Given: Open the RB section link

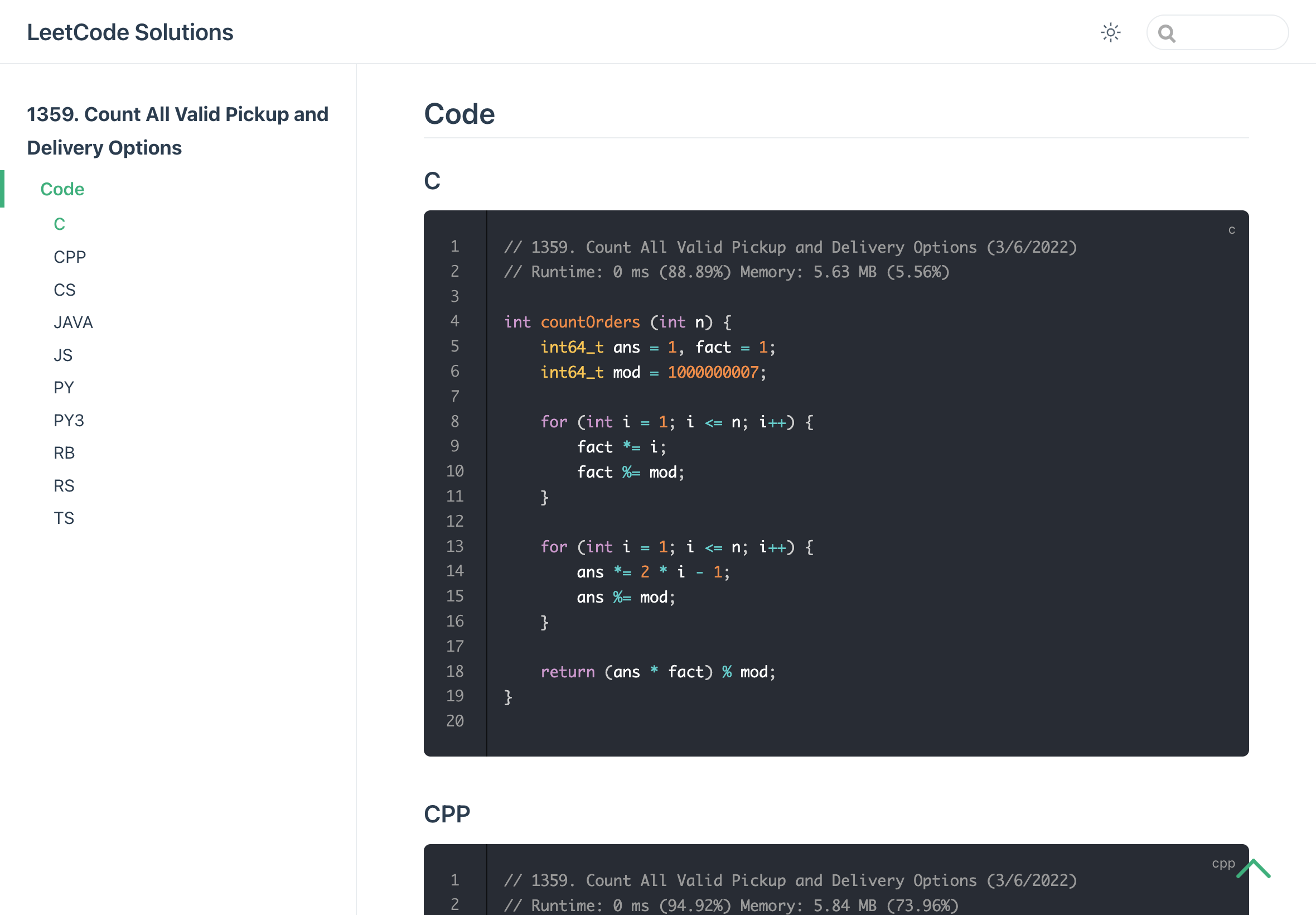Looking at the screenshot, I should [x=64, y=453].
